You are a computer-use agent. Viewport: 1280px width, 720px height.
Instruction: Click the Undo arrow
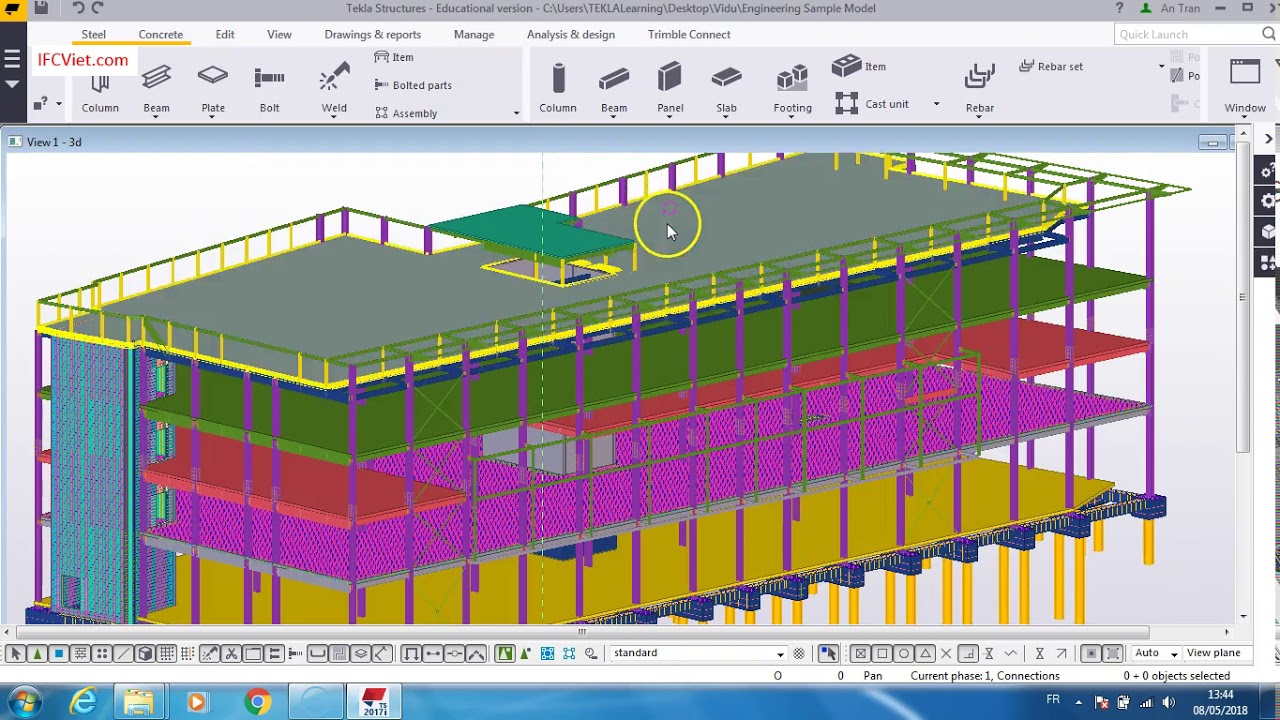point(78,8)
